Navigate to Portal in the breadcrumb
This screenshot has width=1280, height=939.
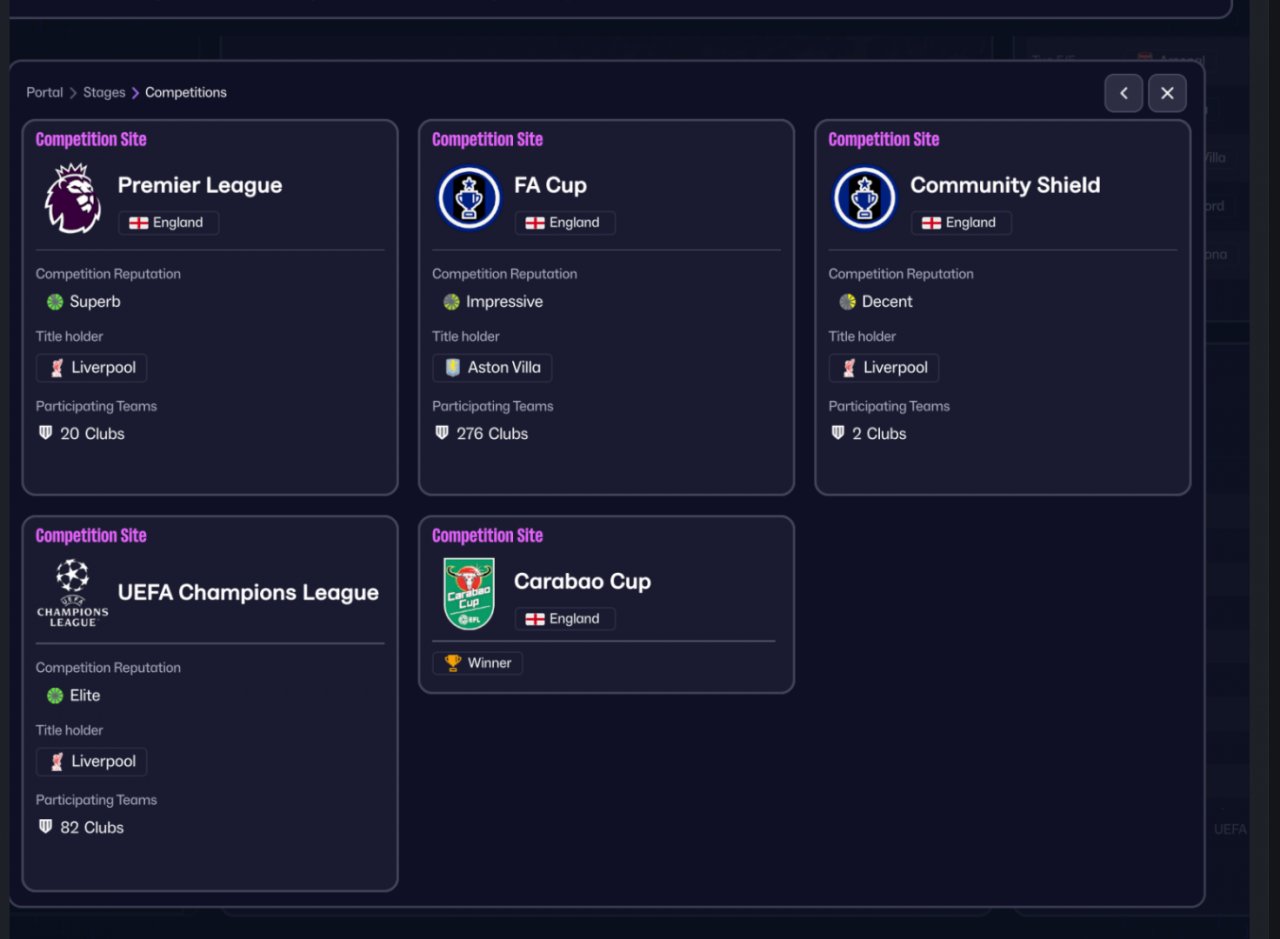44,93
